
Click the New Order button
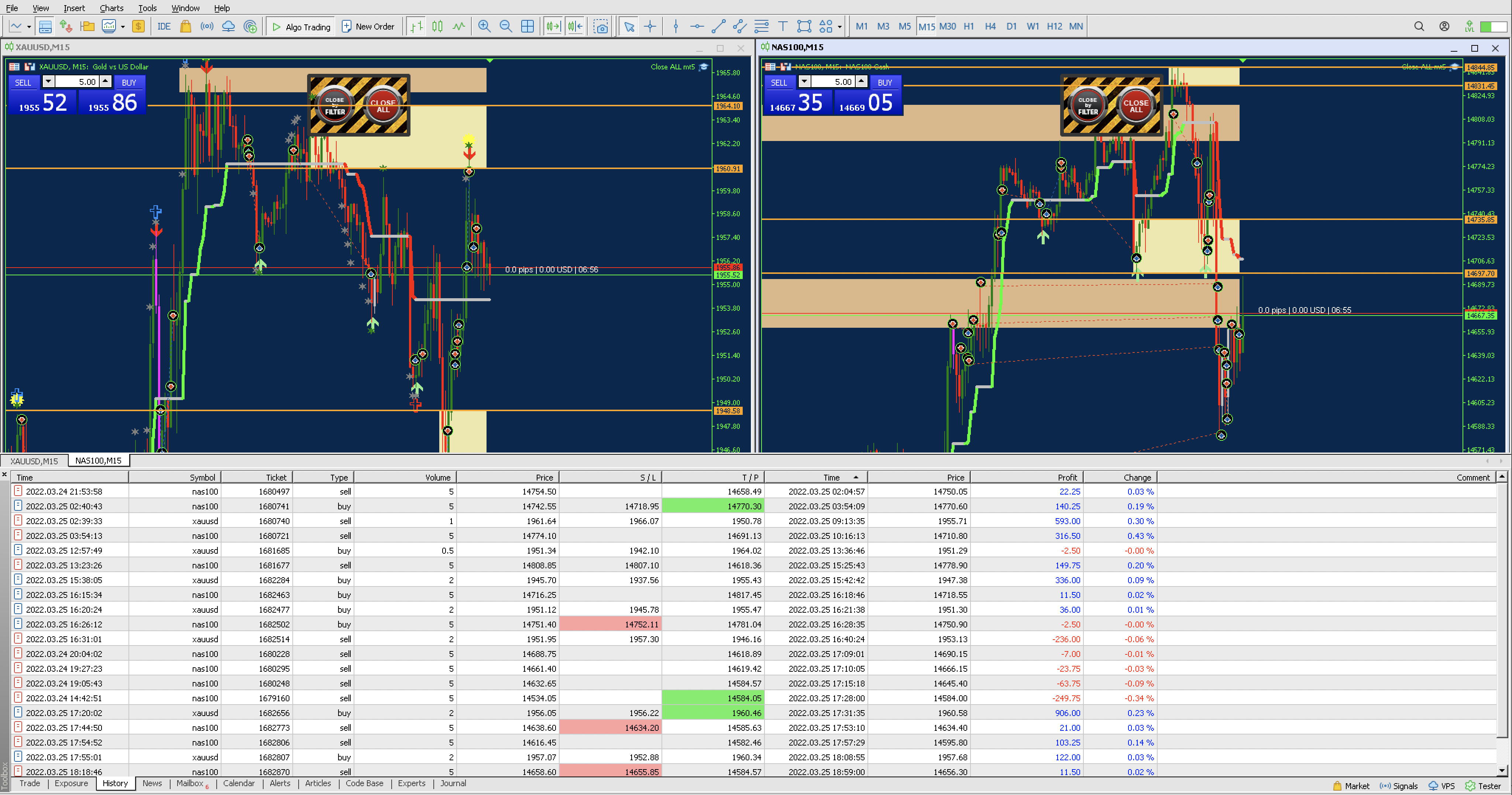tap(368, 27)
